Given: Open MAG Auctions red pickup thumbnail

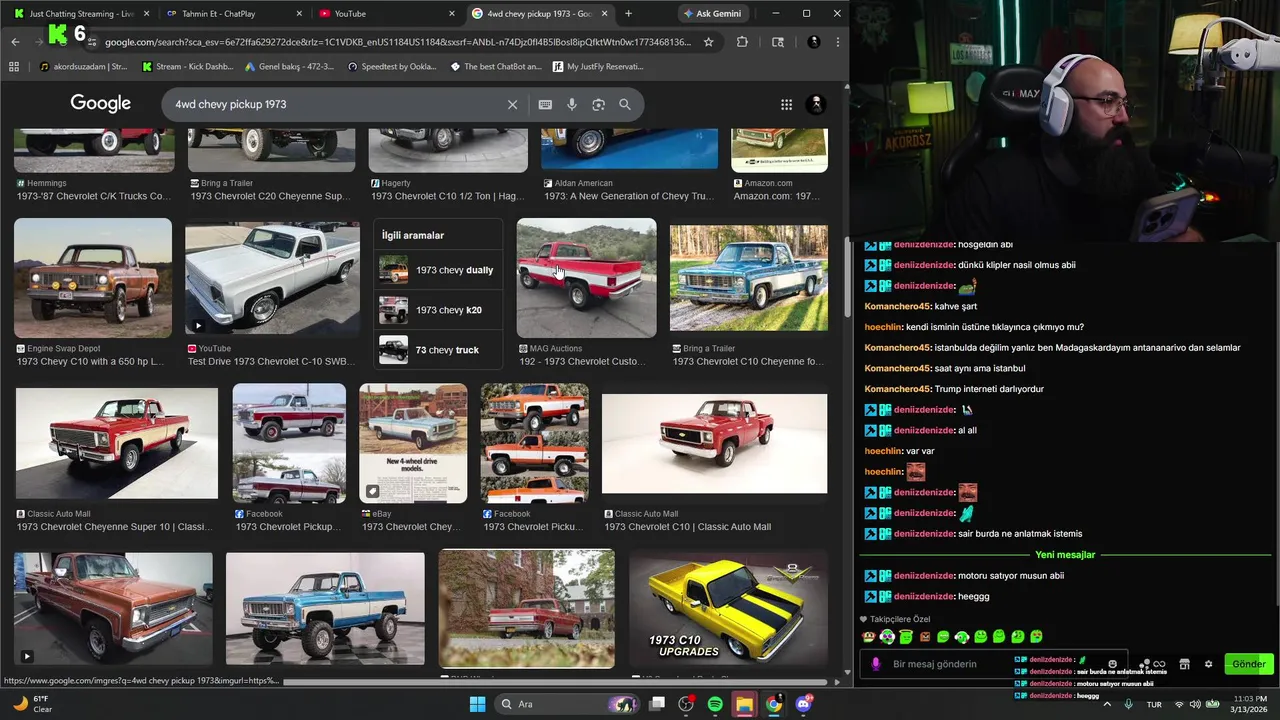Looking at the screenshot, I should coord(586,278).
